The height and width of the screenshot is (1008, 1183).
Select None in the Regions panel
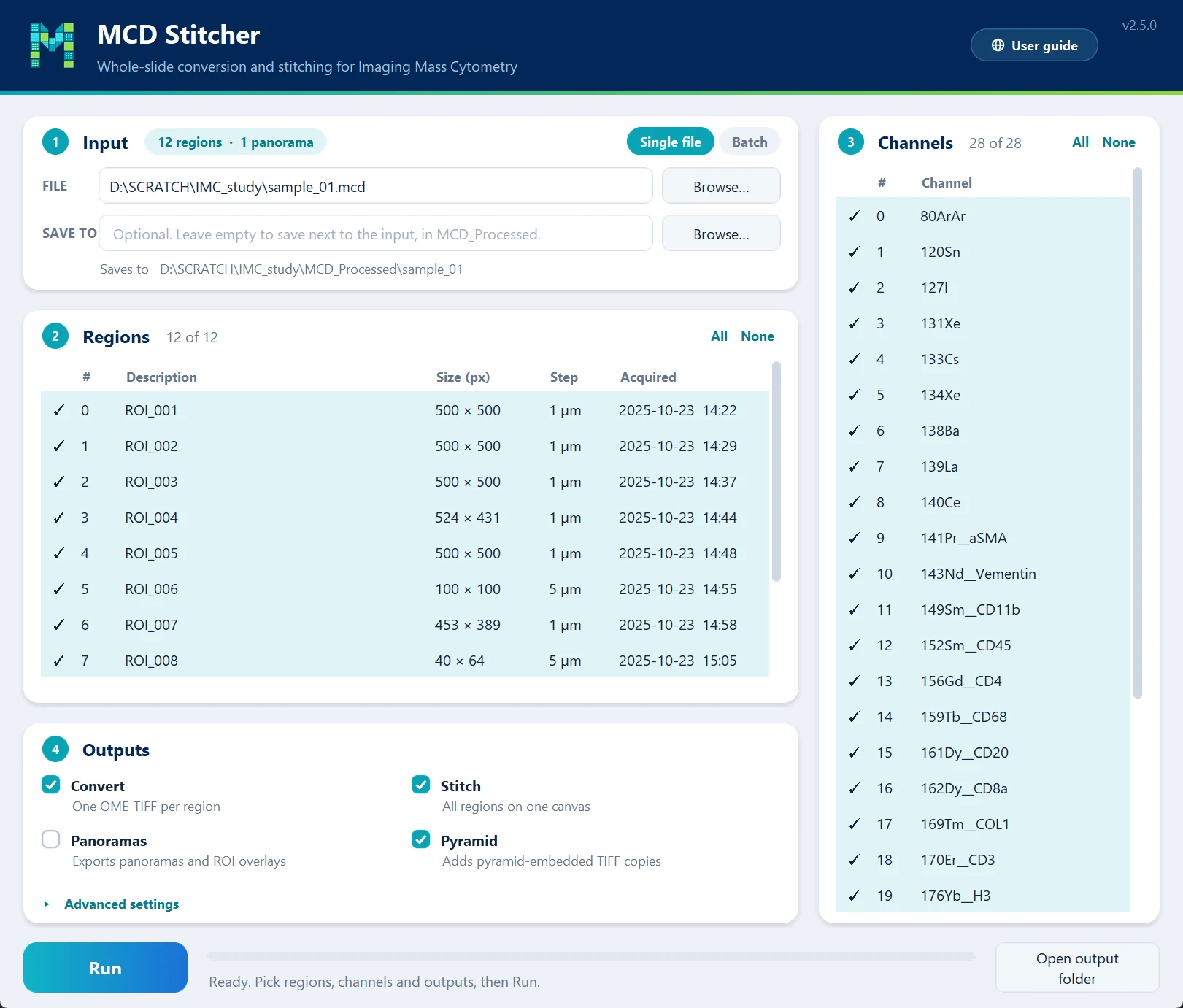[758, 336]
